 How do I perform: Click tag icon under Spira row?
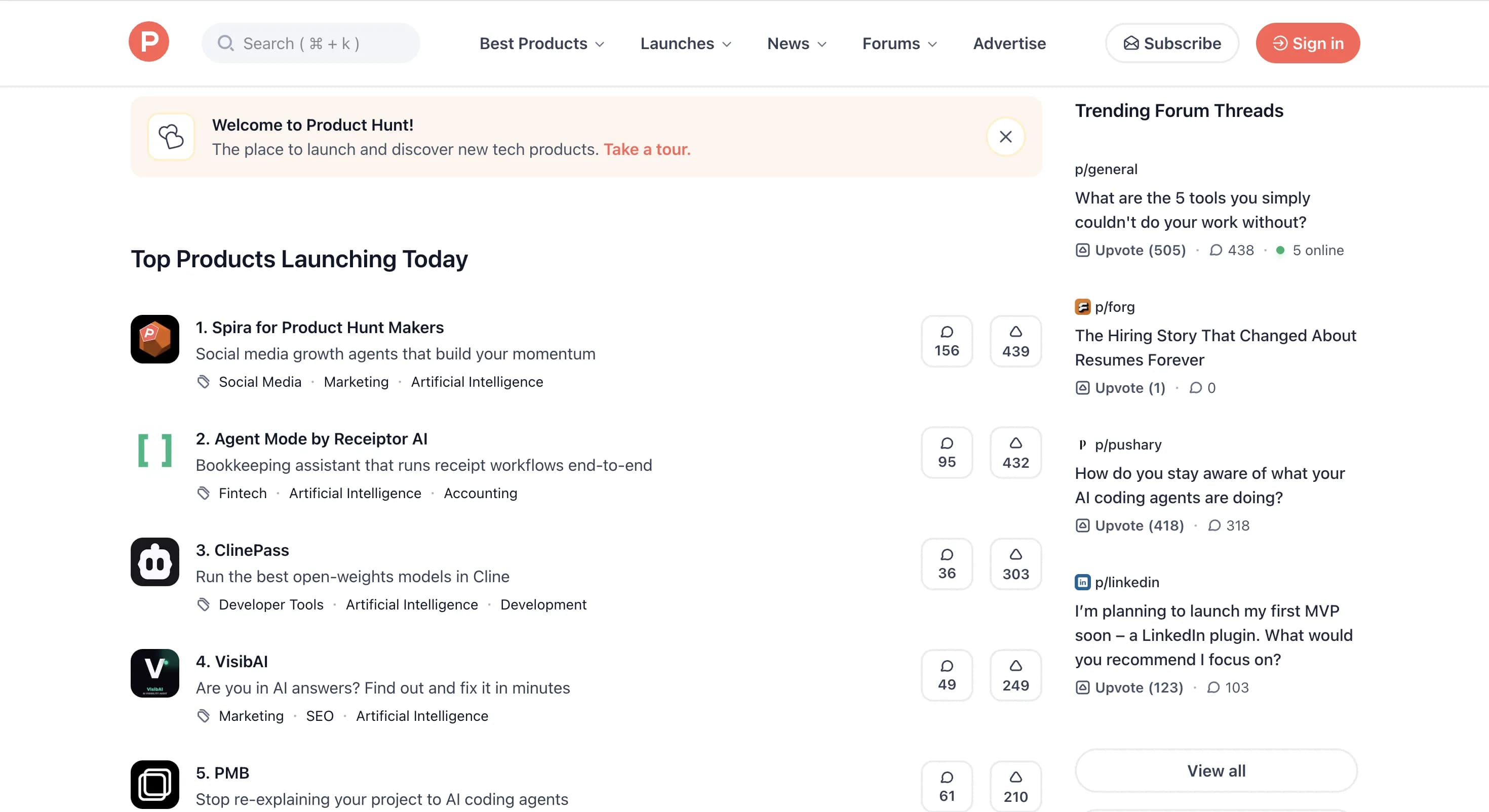[x=204, y=382]
